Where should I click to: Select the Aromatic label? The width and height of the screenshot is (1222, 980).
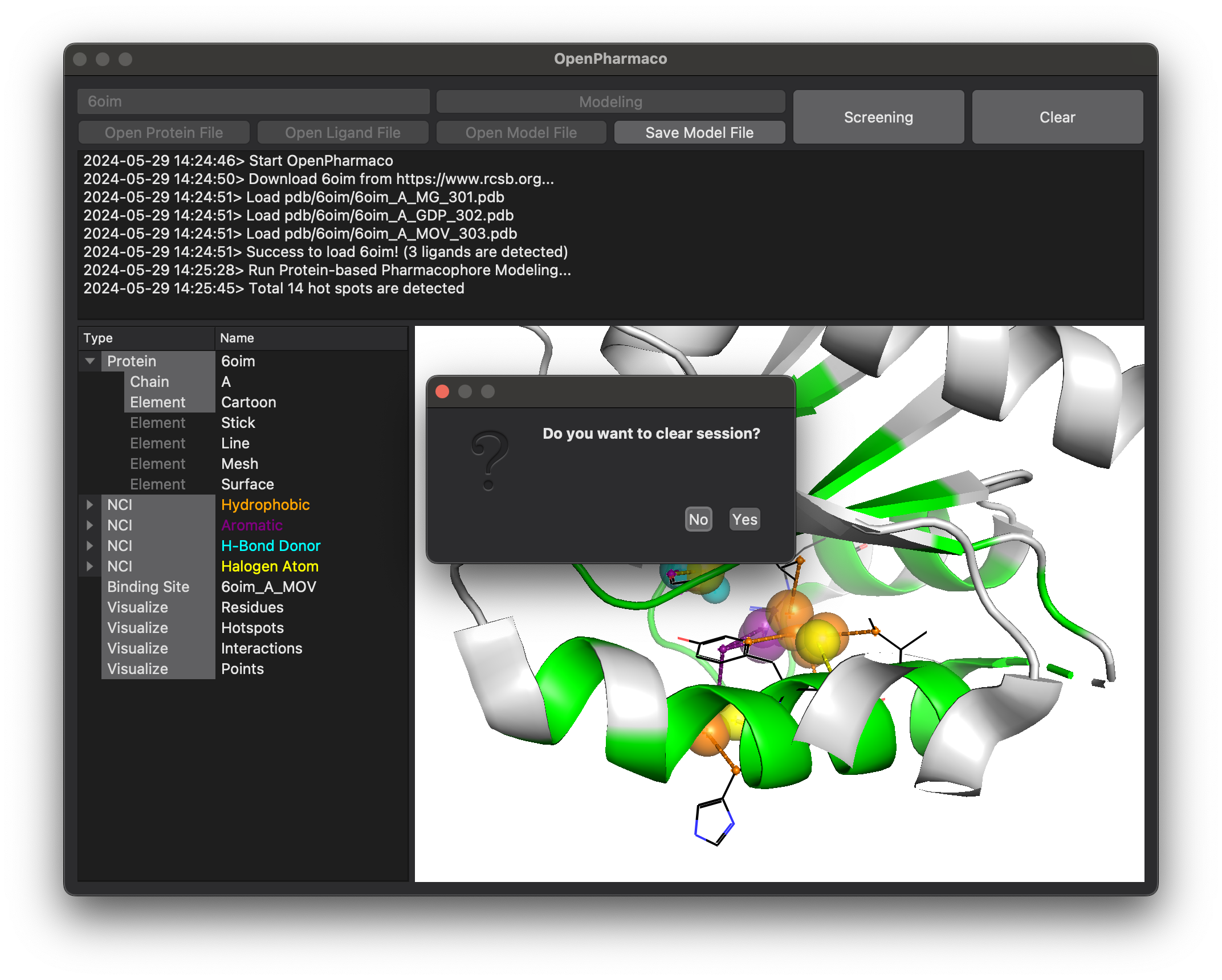(x=251, y=525)
